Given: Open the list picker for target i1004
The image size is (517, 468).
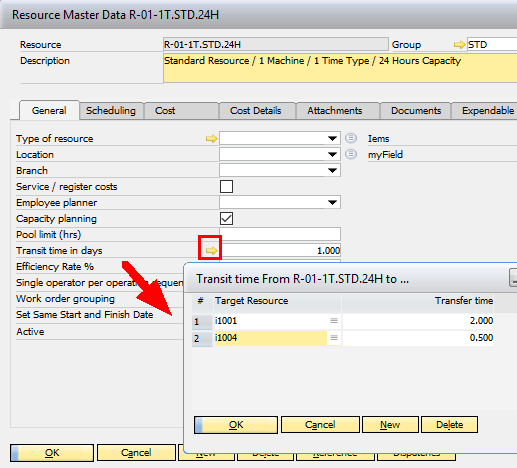Looking at the screenshot, I should (x=334, y=338).
